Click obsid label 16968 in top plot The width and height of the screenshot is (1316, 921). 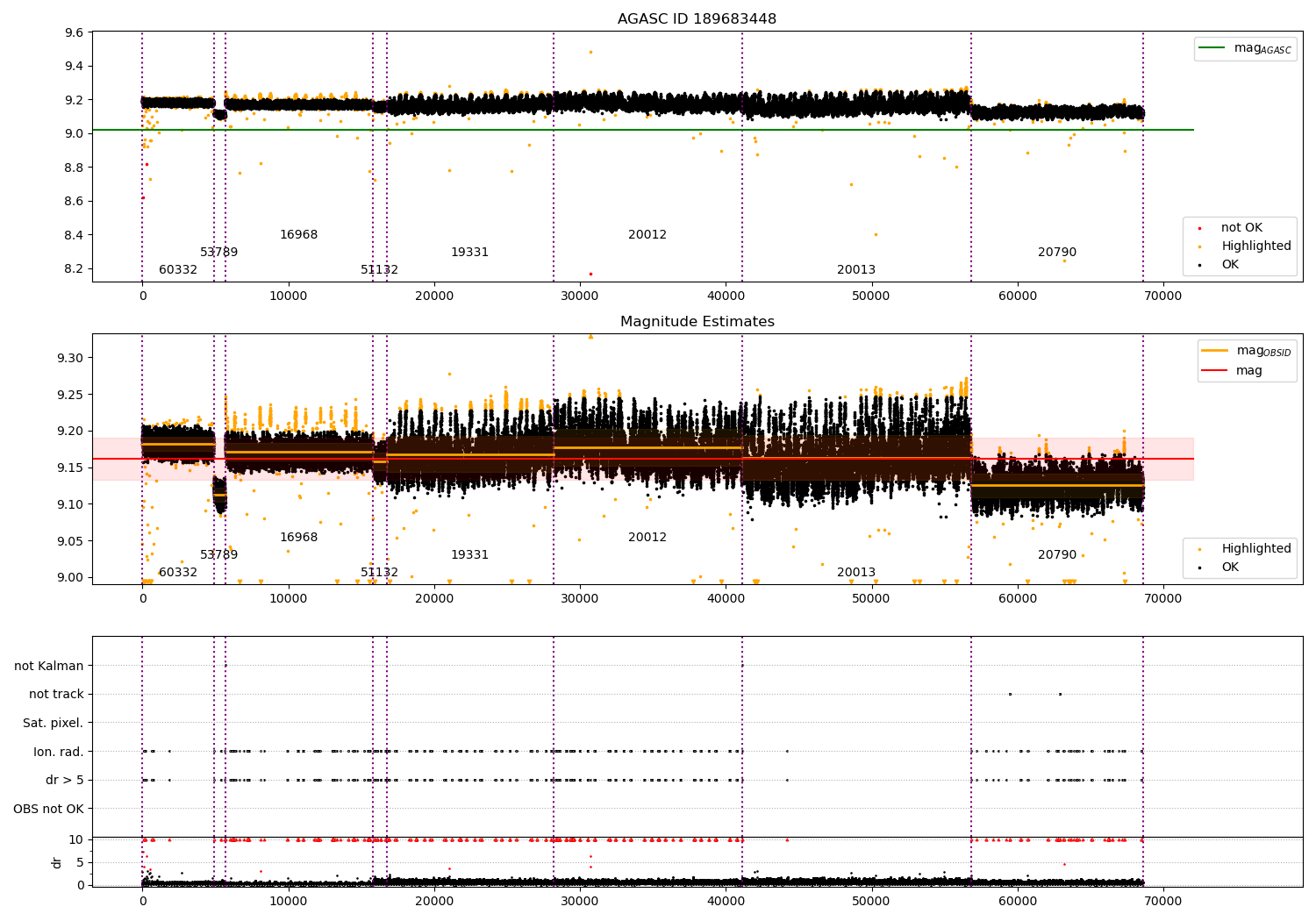[x=299, y=235]
